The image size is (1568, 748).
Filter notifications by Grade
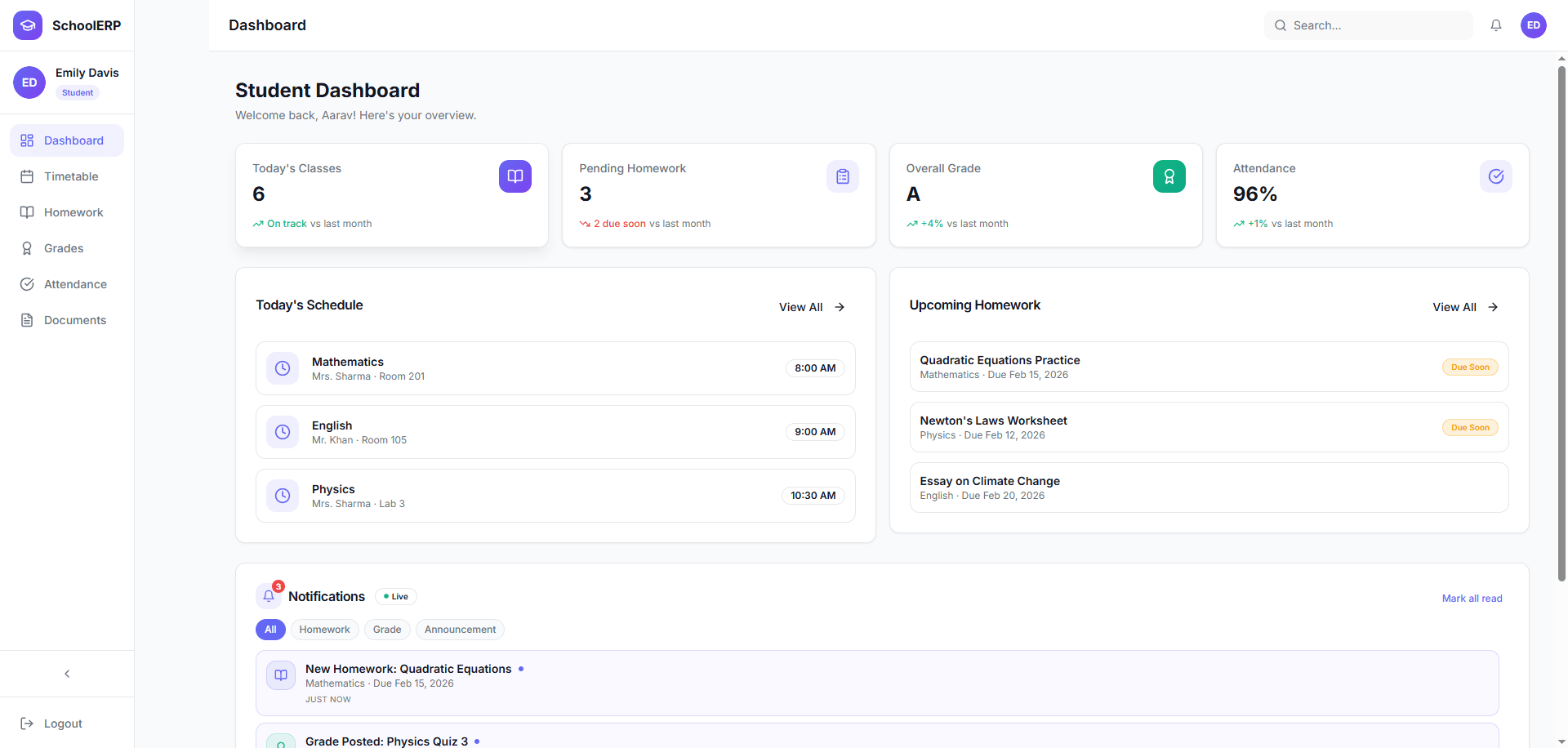point(387,630)
